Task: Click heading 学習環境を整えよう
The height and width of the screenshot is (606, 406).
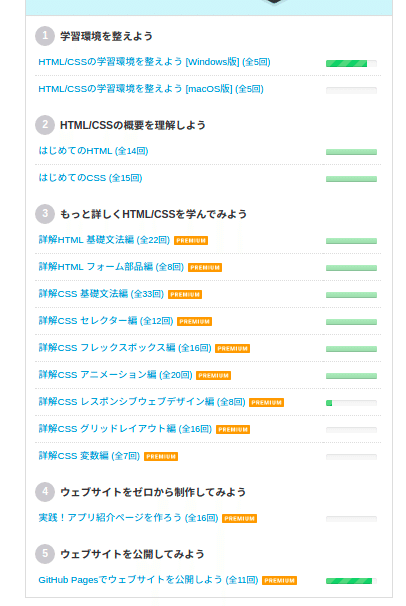Action: (x=106, y=36)
